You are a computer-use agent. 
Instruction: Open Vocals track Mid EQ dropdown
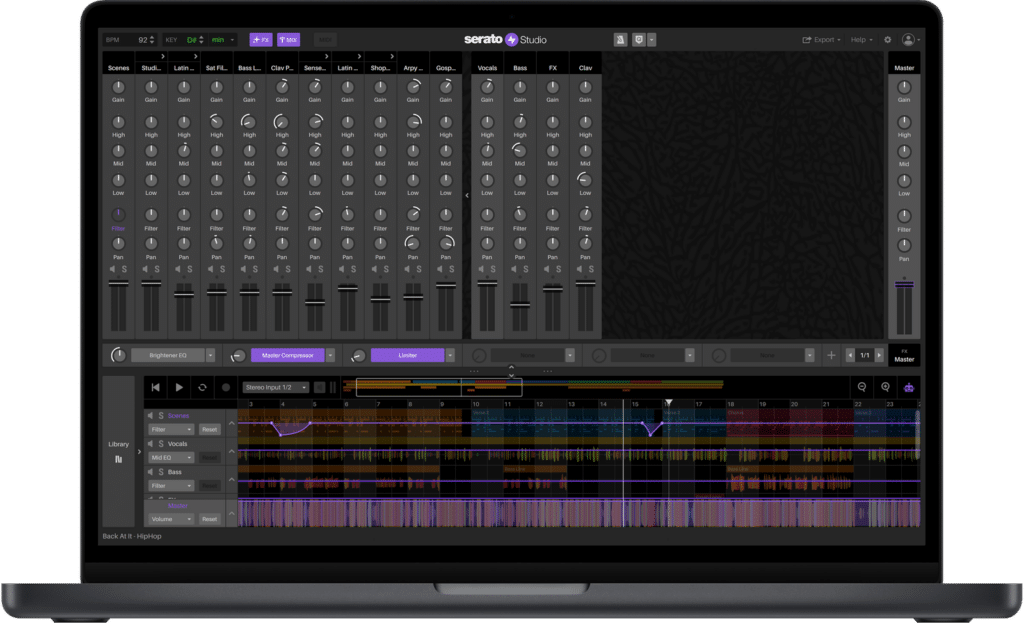click(x=171, y=458)
